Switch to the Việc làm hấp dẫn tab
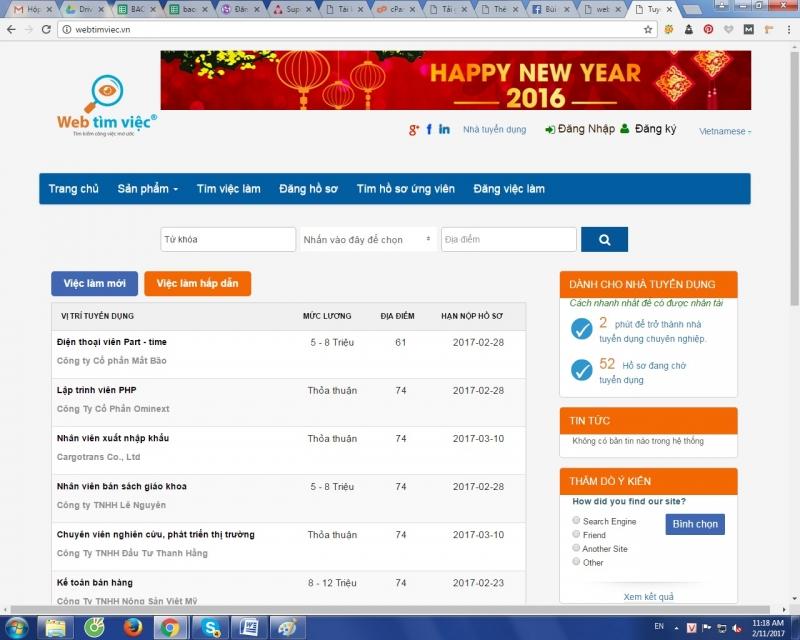800x640 pixels. point(197,284)
